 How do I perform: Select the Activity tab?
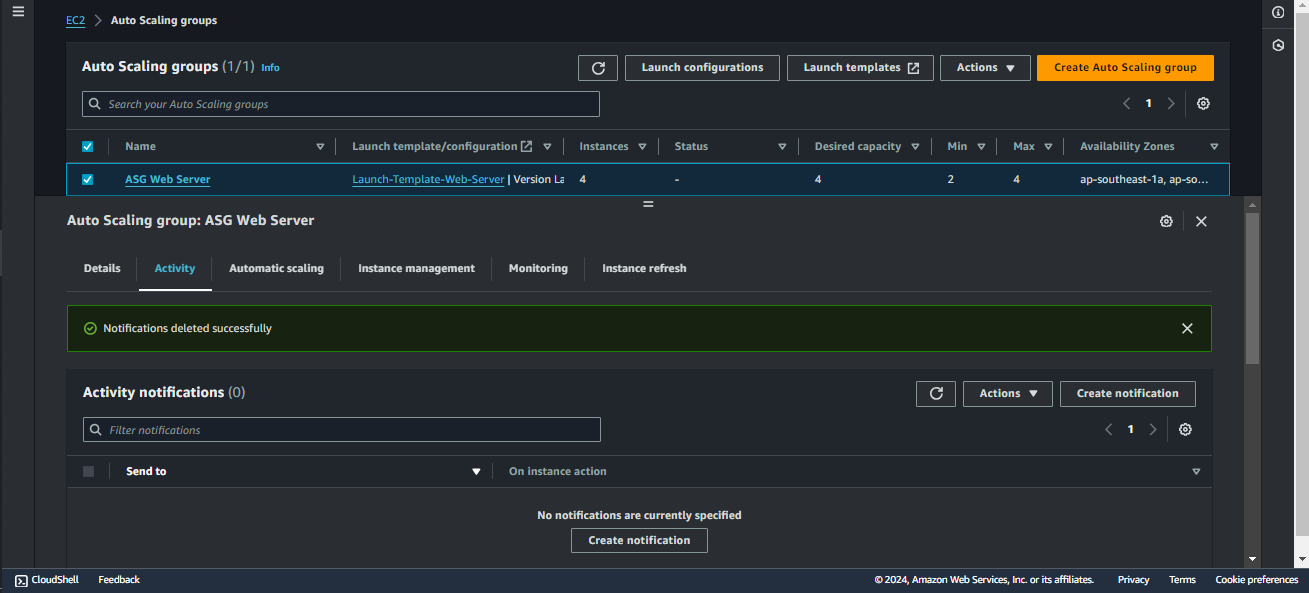(x=175, y=269)
